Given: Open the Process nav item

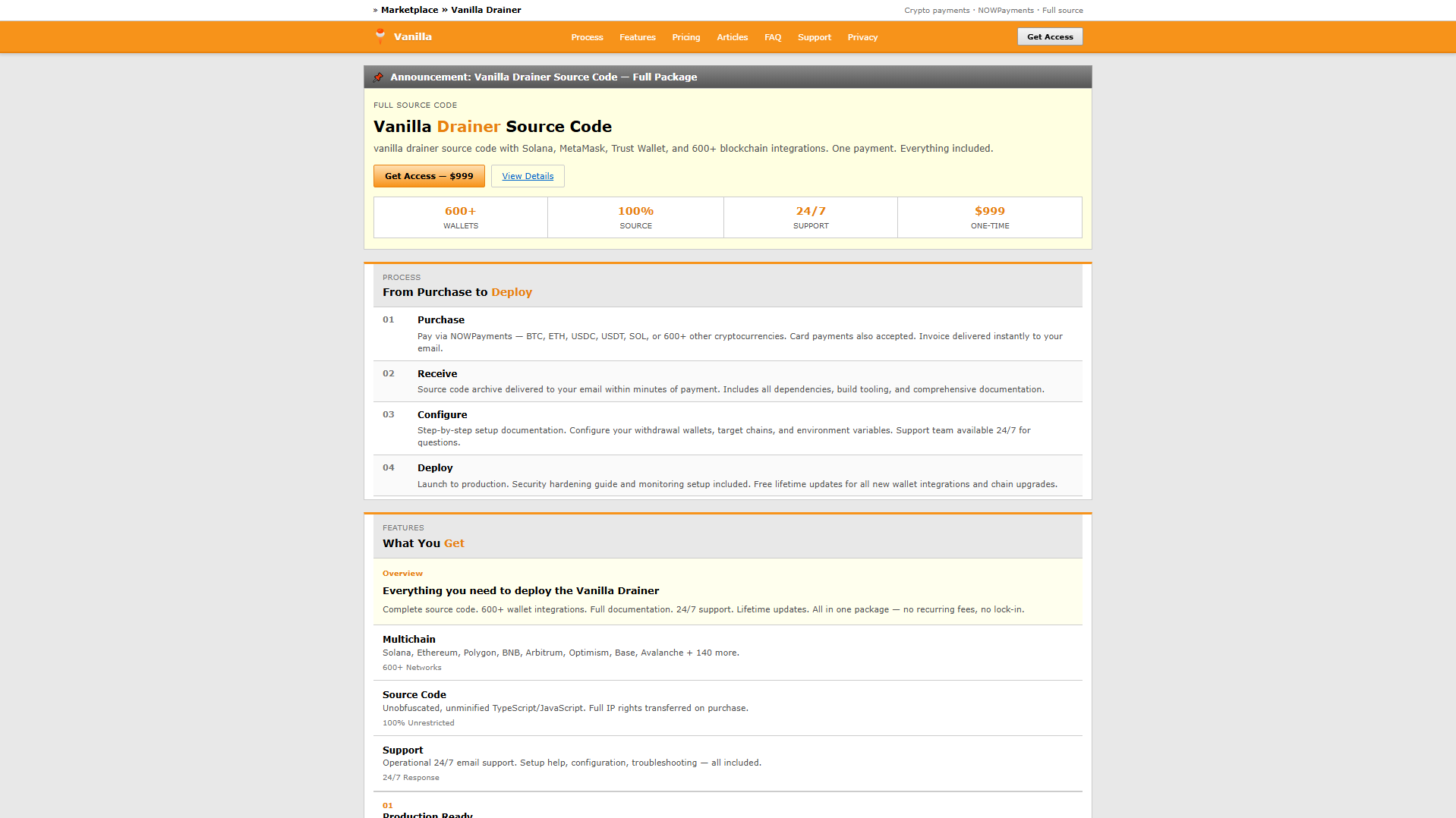Looking at the screenshot, I should pos(587,37).
